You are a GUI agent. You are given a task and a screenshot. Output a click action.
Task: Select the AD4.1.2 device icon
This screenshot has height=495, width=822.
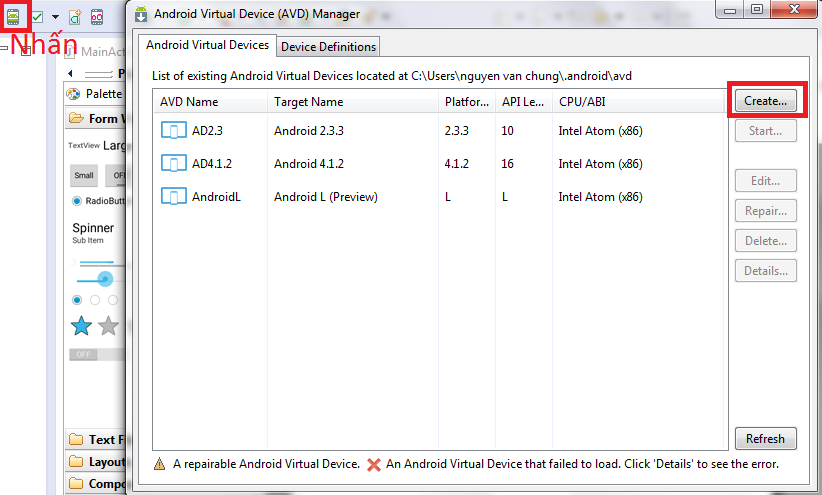click(x=174, y=163)
